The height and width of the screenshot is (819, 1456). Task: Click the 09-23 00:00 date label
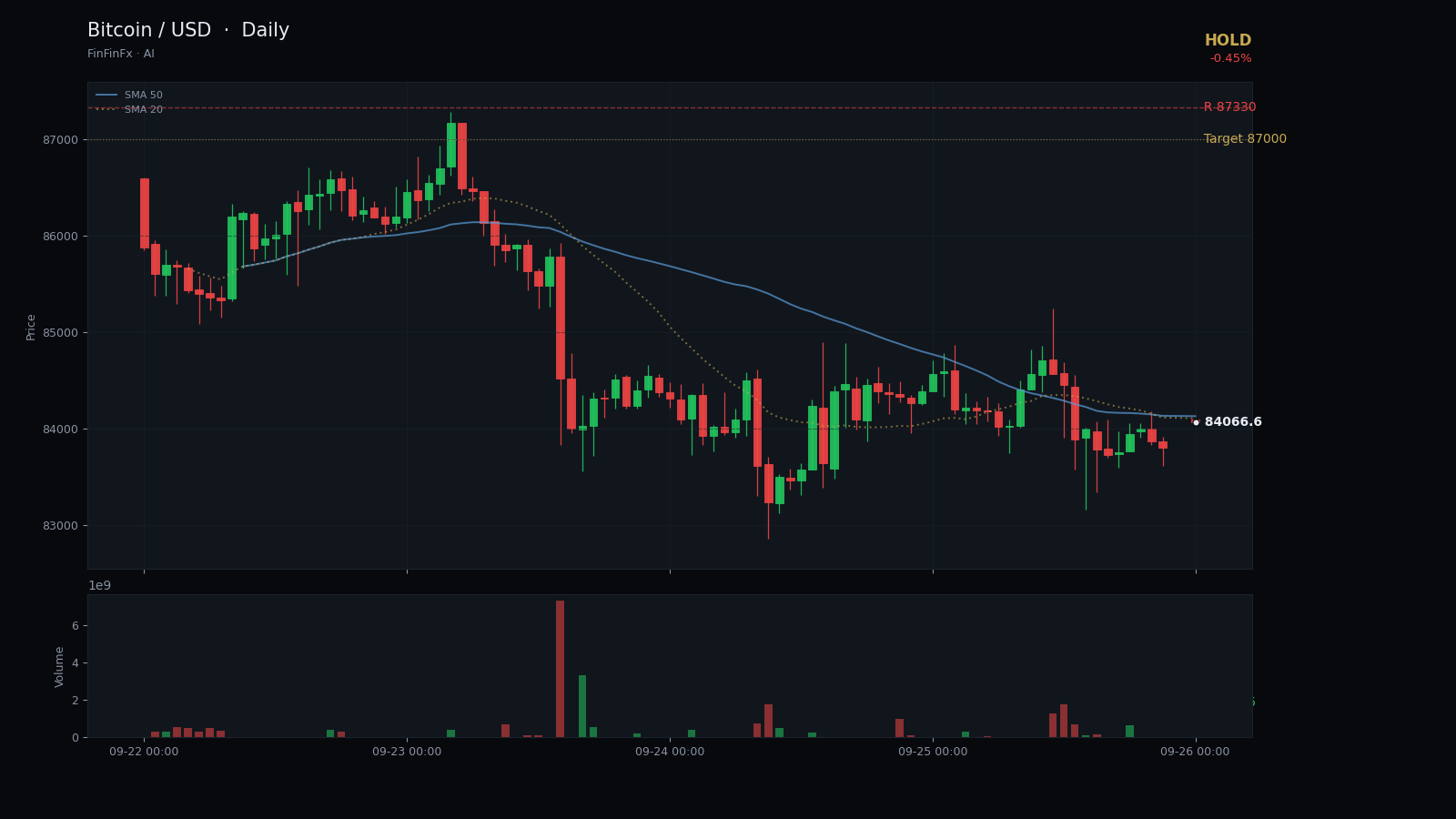[407, 752]
